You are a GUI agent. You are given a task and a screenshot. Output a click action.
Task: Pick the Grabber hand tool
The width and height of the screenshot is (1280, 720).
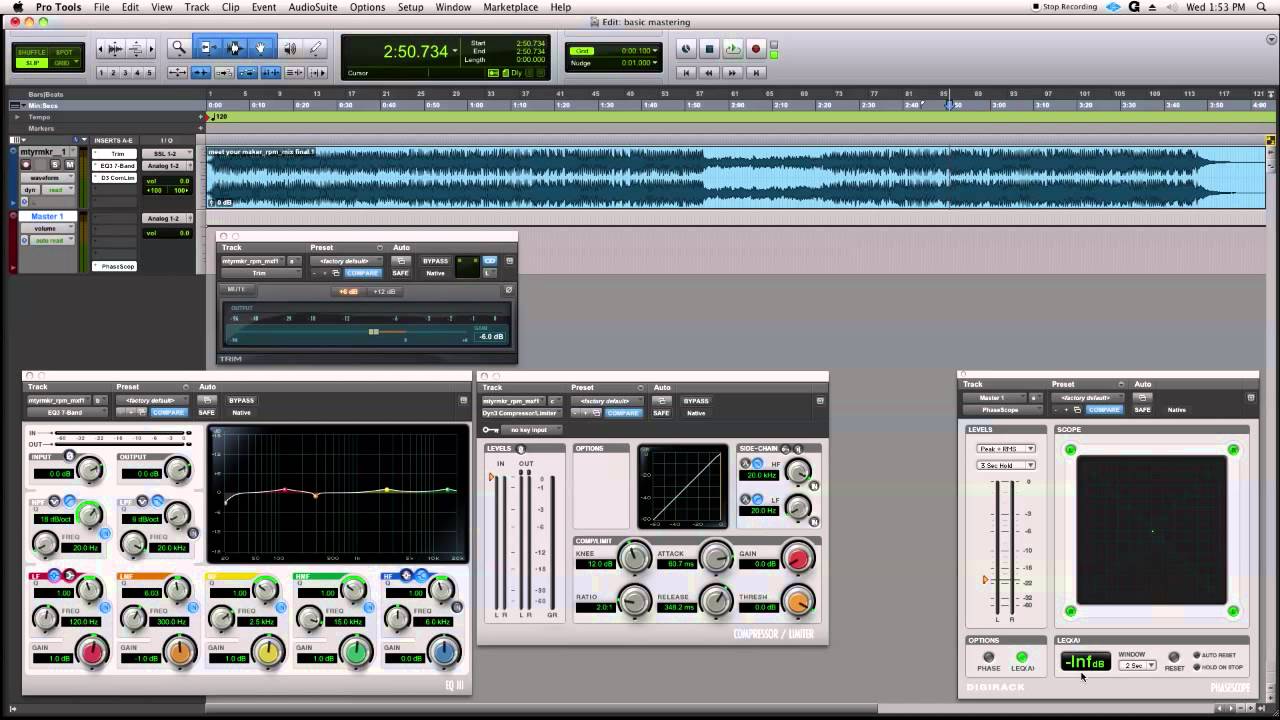click(x=261, y=47)
